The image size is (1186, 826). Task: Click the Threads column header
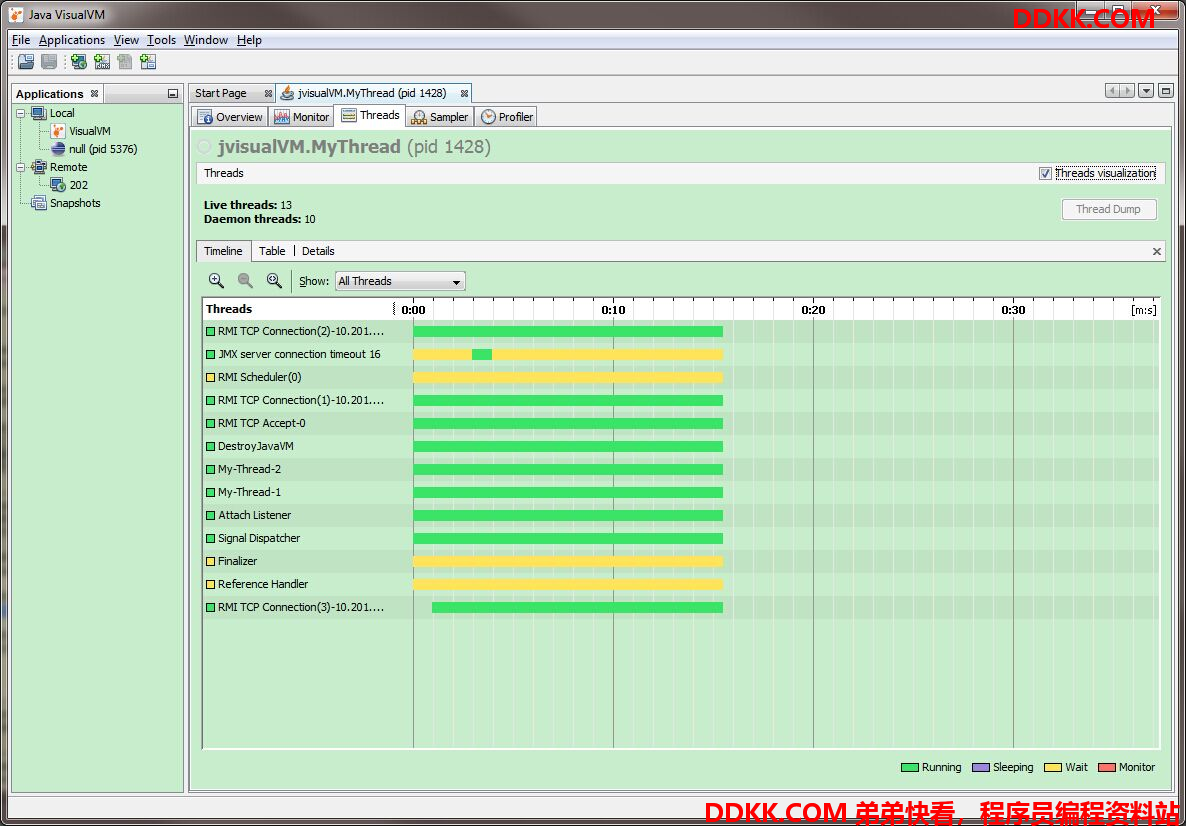pos(299,309)
